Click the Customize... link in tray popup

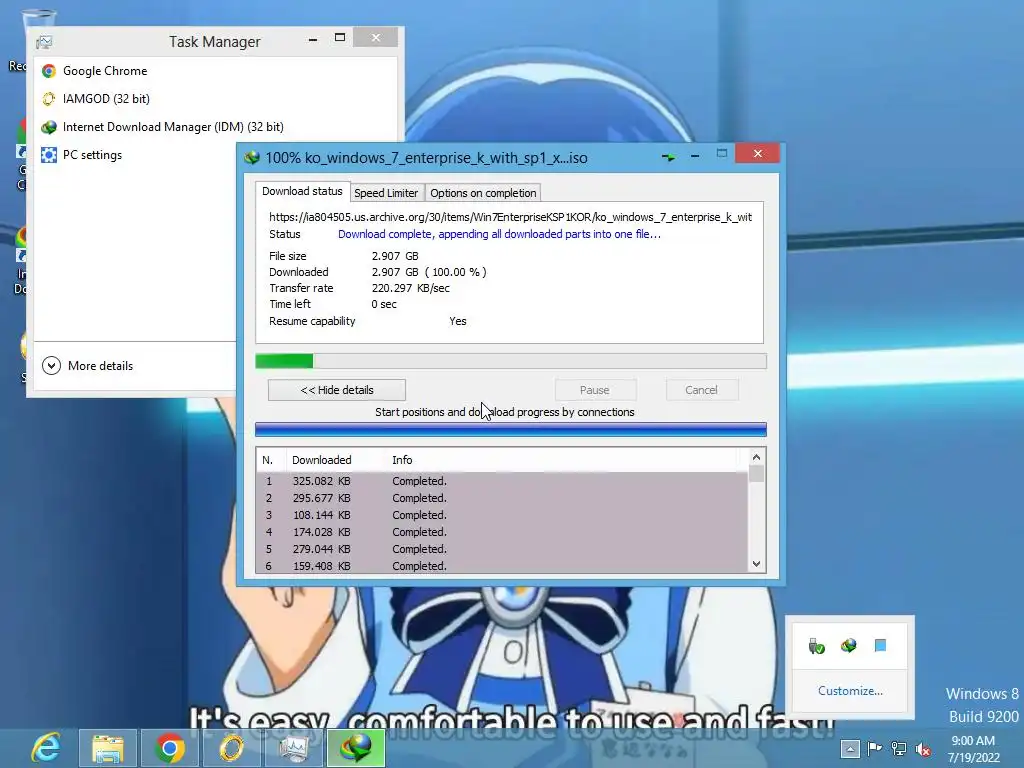click(850, 691)
